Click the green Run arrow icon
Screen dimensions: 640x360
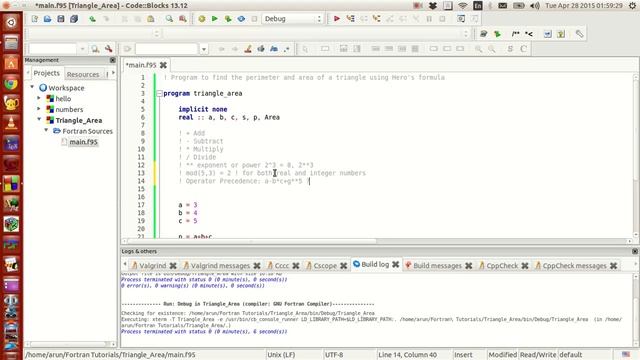[x=215, y=19]
